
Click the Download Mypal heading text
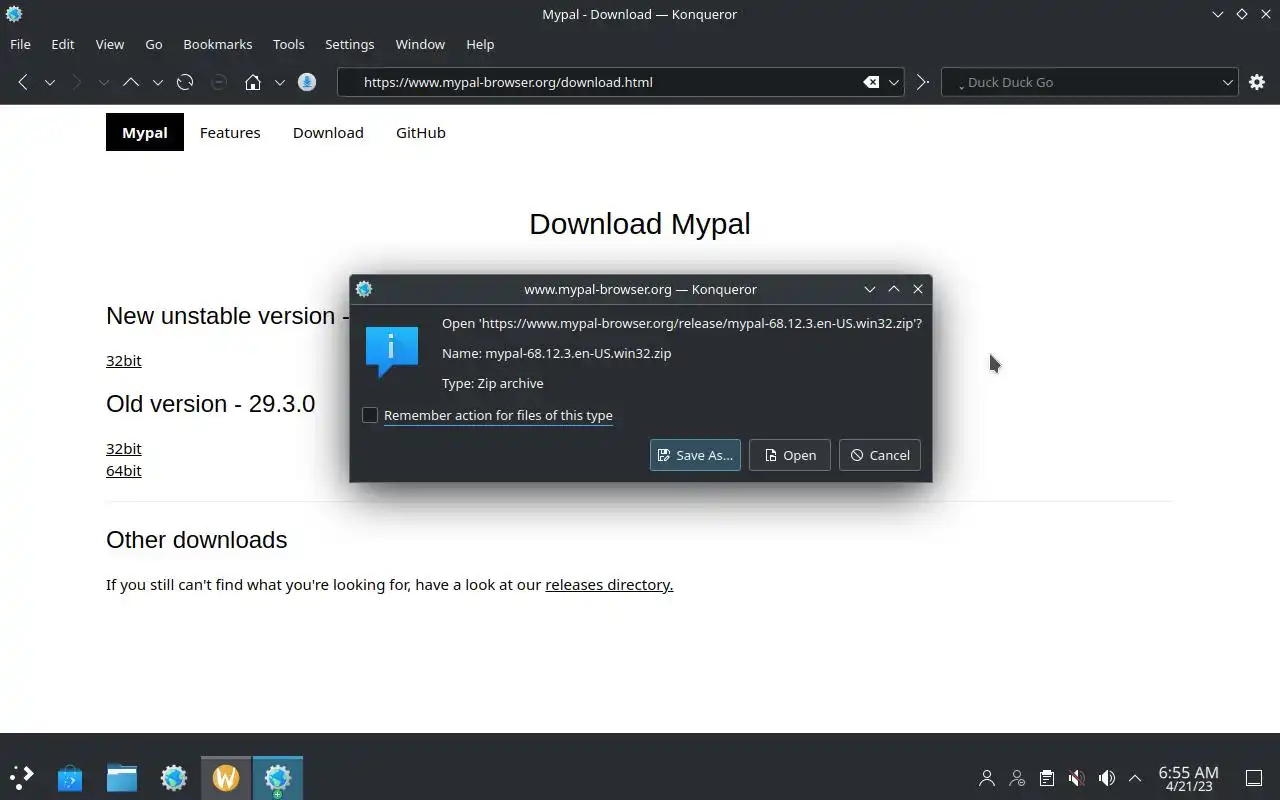pyautogui.click(x=640, y=224)
